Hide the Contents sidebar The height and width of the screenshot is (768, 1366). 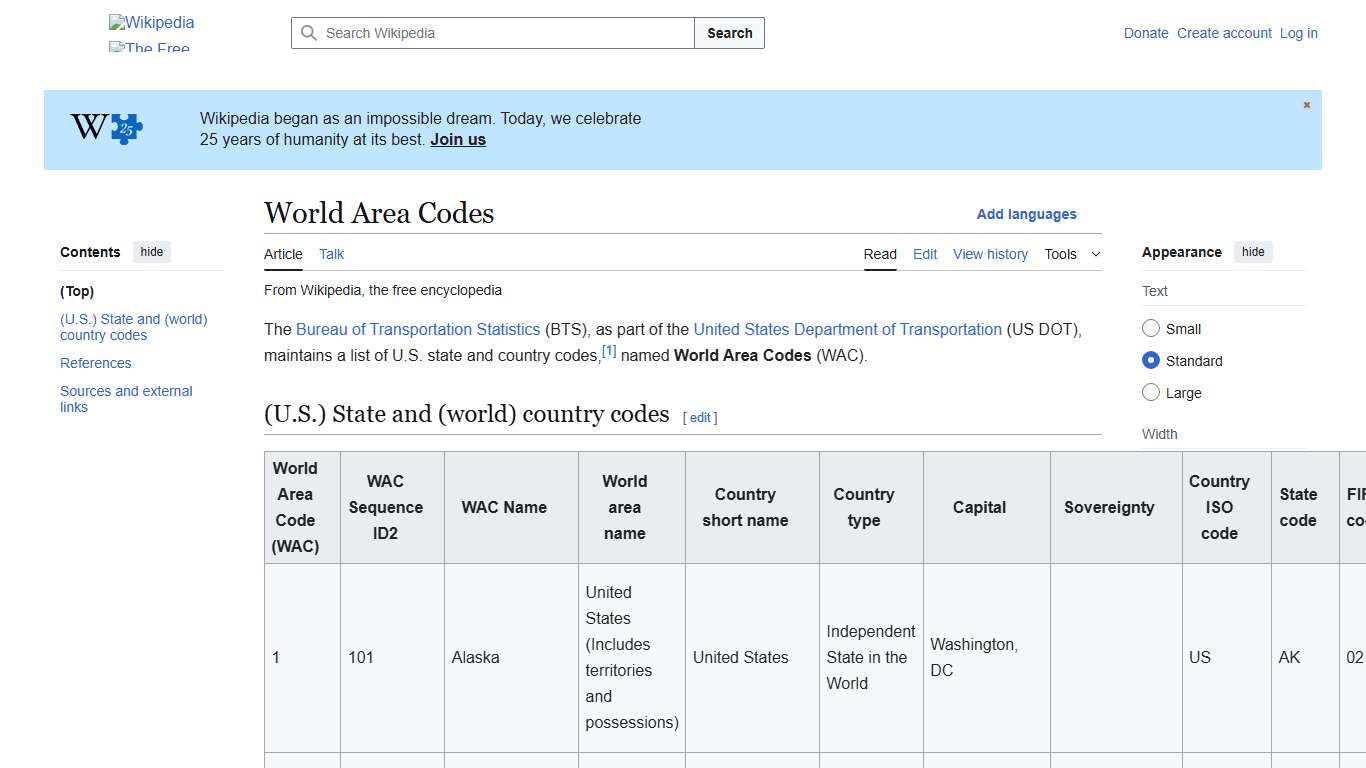[151, 252]
